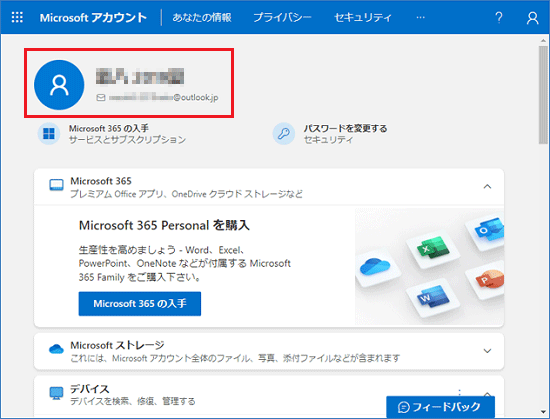Click the Office apps promo image
550x419 pixels.
click(x=429, y=266)
